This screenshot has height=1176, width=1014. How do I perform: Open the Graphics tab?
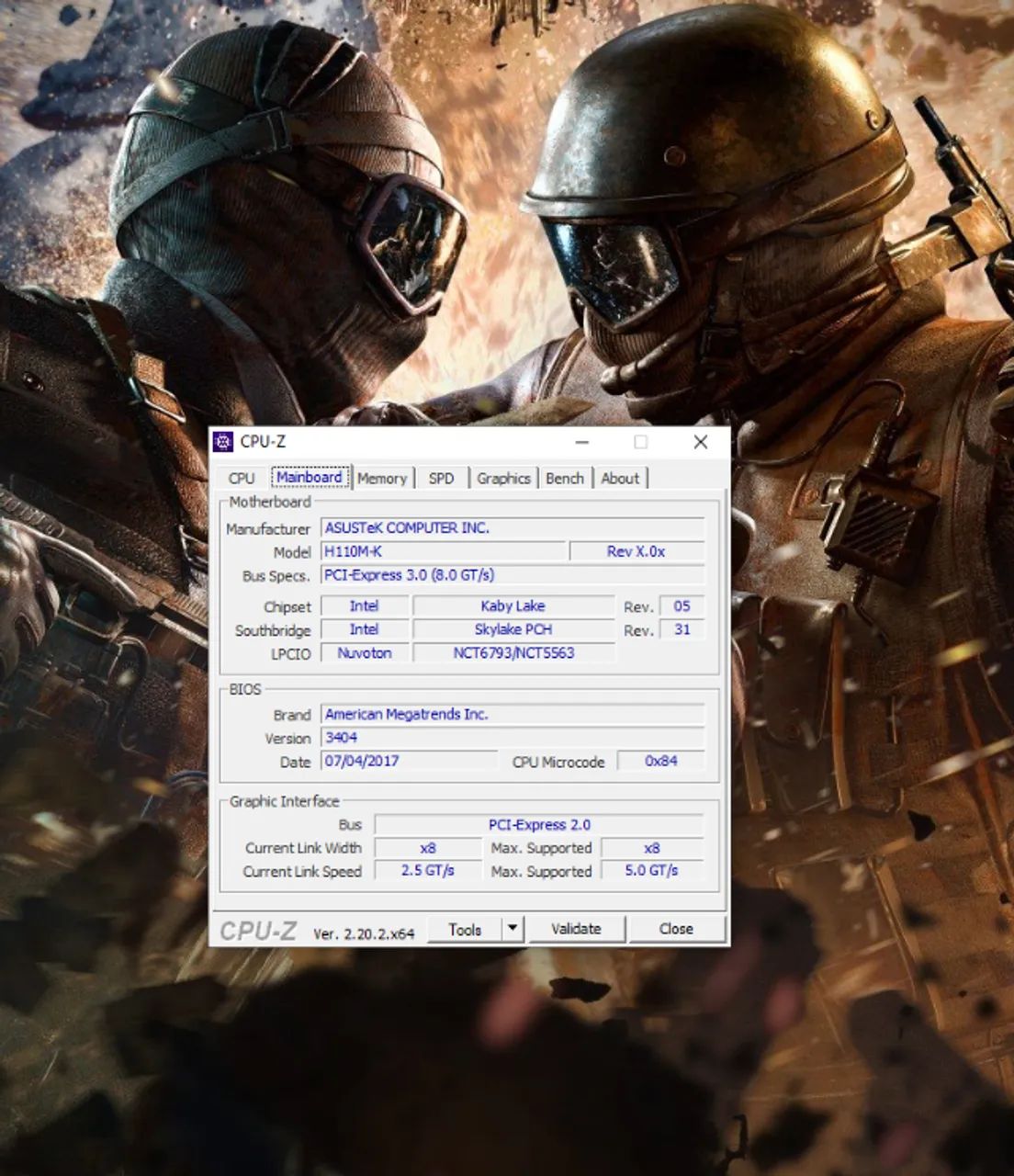tap(503, 479)
